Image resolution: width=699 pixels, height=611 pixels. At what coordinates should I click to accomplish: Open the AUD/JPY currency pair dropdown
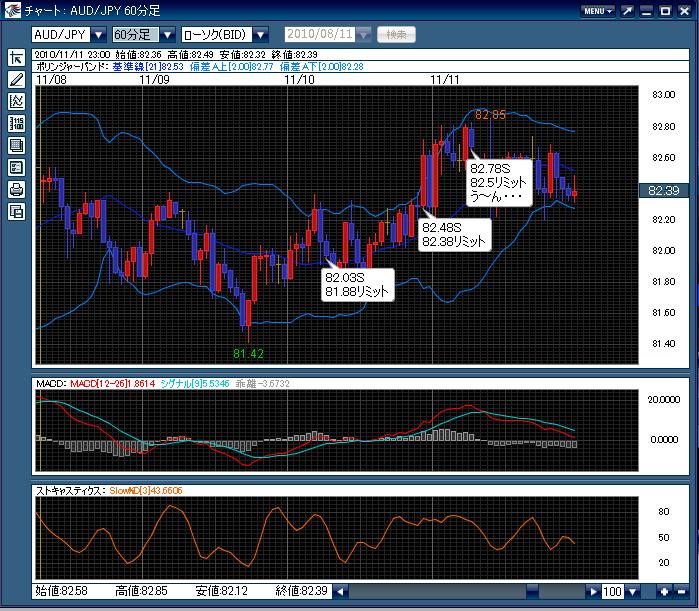coord(99,34)
